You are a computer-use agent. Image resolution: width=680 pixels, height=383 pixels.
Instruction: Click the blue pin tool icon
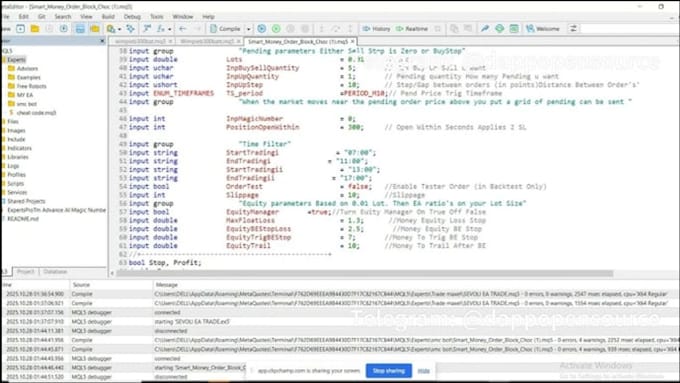pos(485,29)
